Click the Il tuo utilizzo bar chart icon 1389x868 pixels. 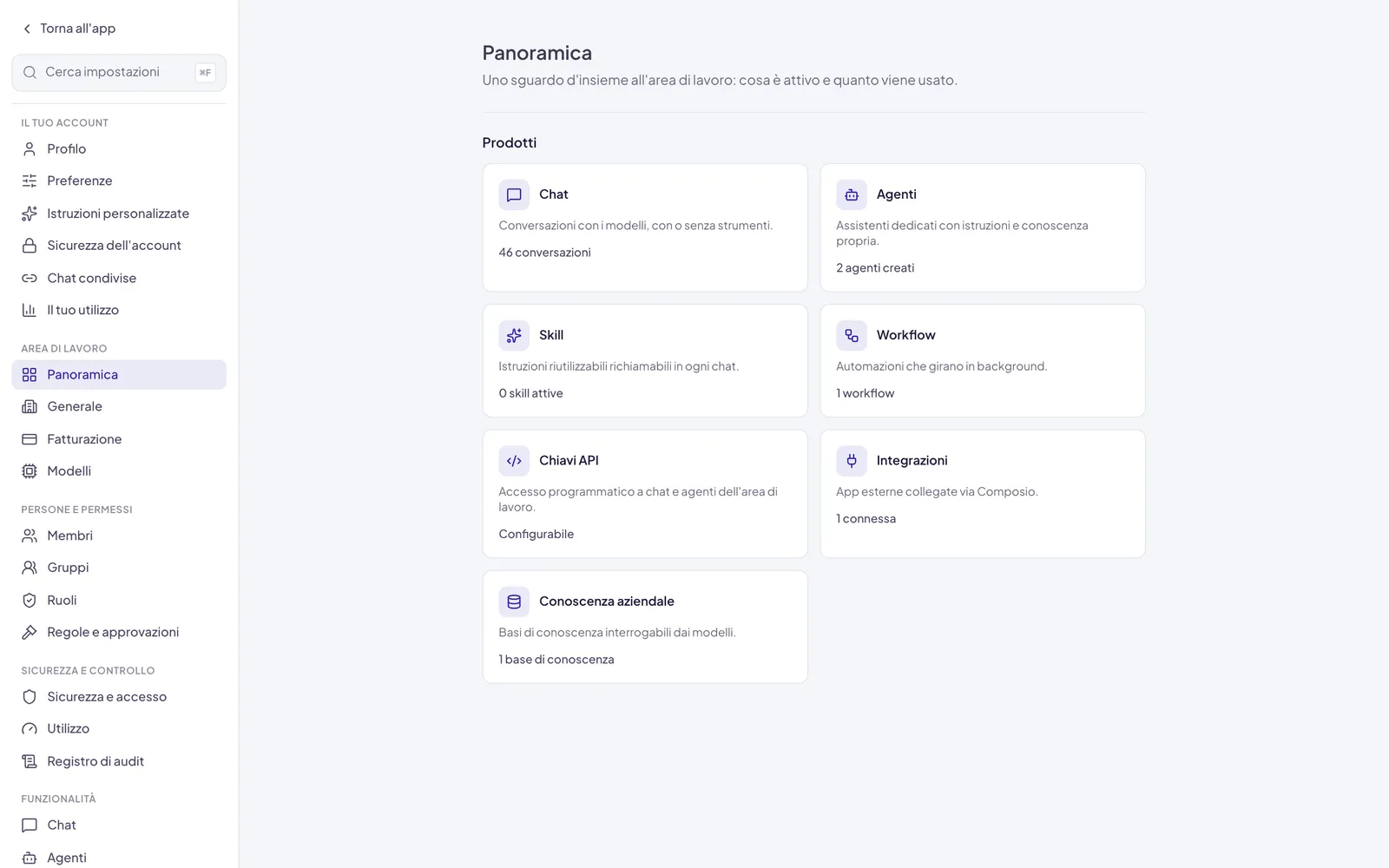30,310
